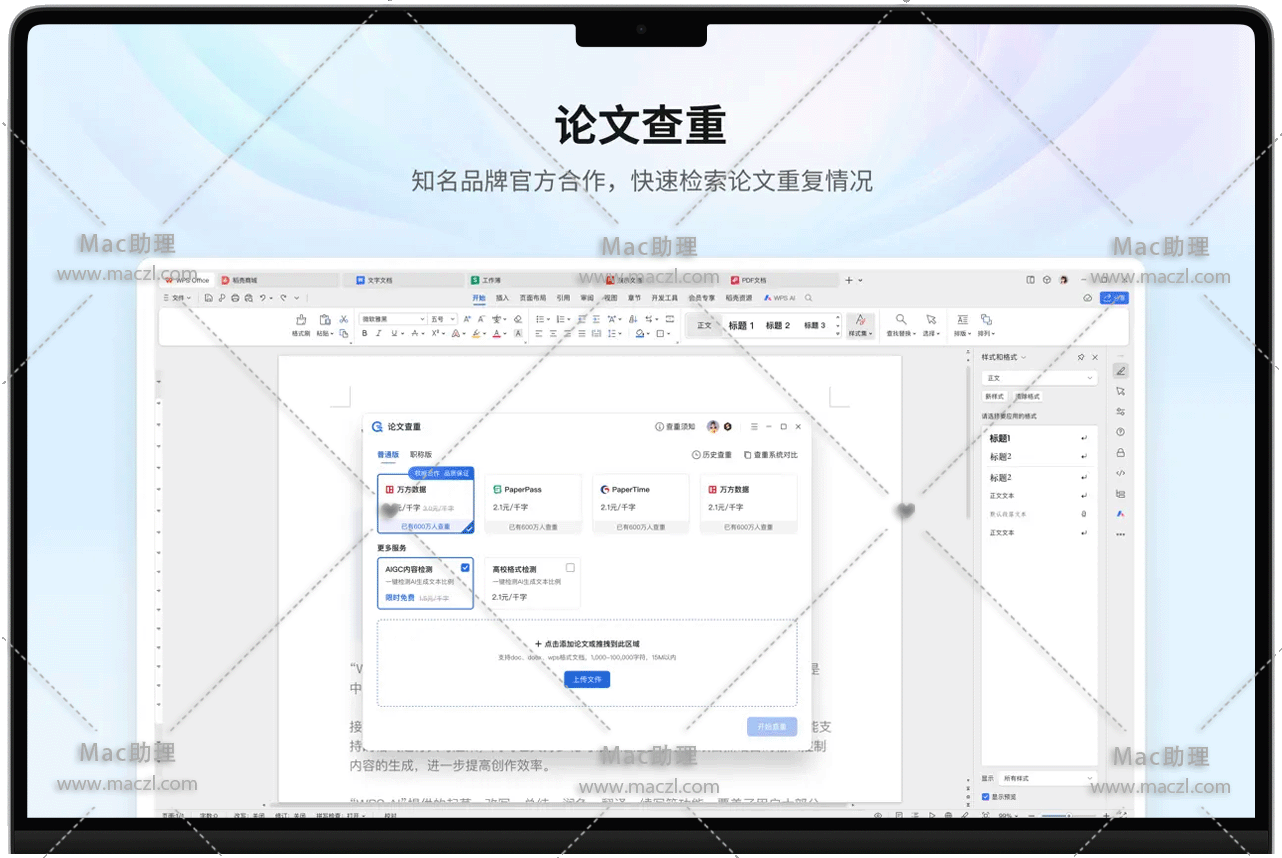Click the Print icon in quick access toolbar
This screenshot has width=1282, height=858.
[235, 298]
